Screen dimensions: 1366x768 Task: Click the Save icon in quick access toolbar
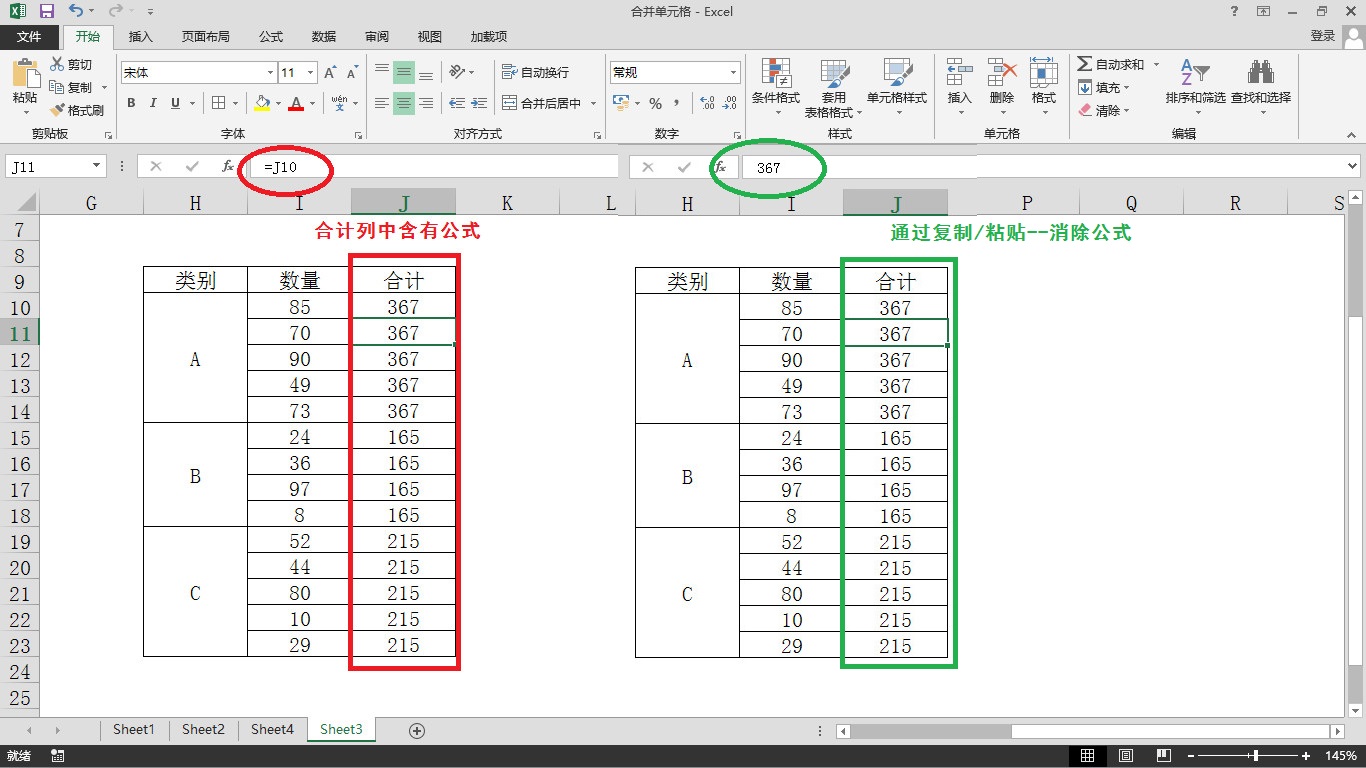[x=46, y=11]
